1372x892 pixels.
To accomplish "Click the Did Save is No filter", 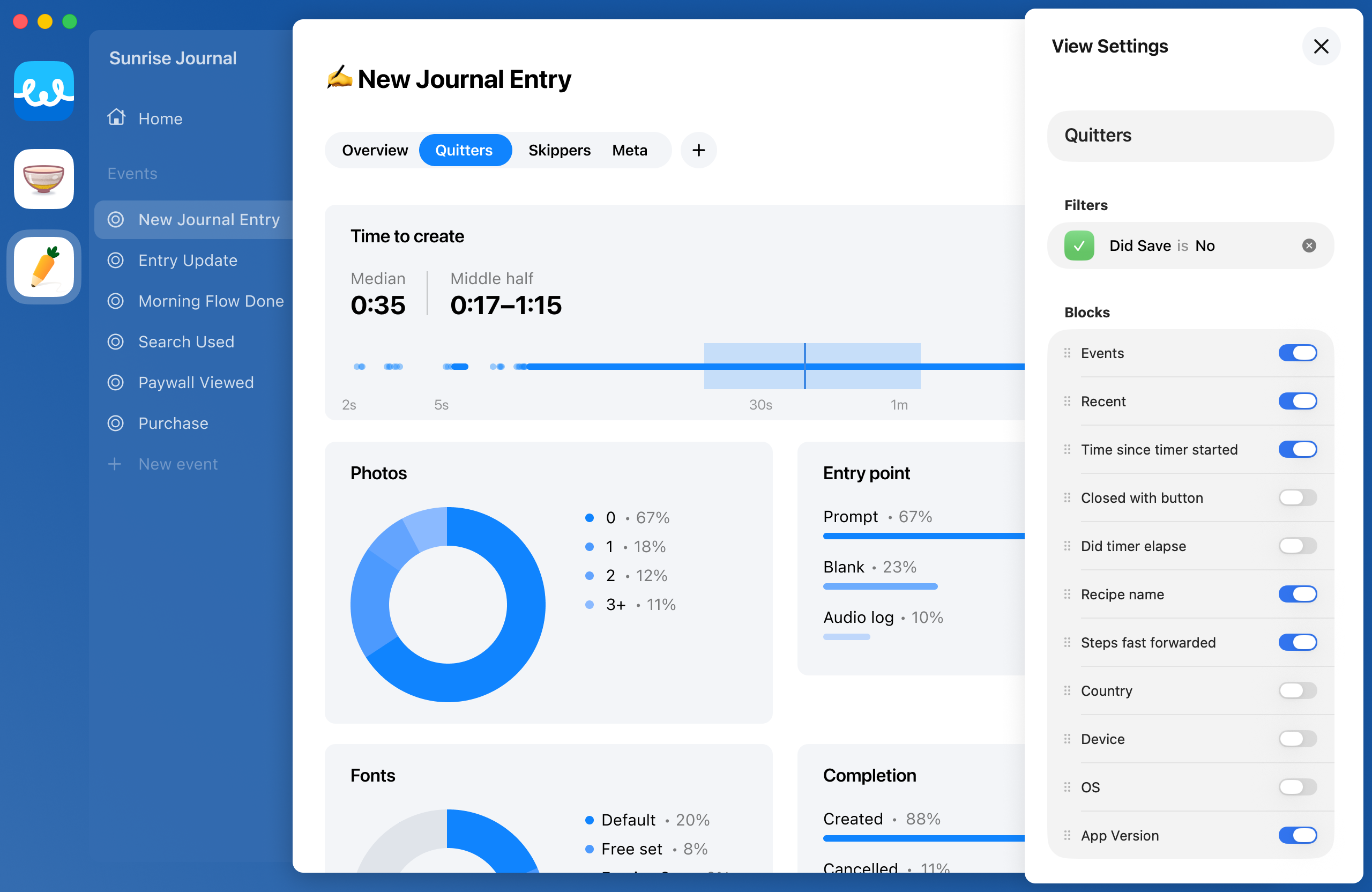I will click(x=1190, y=246).
